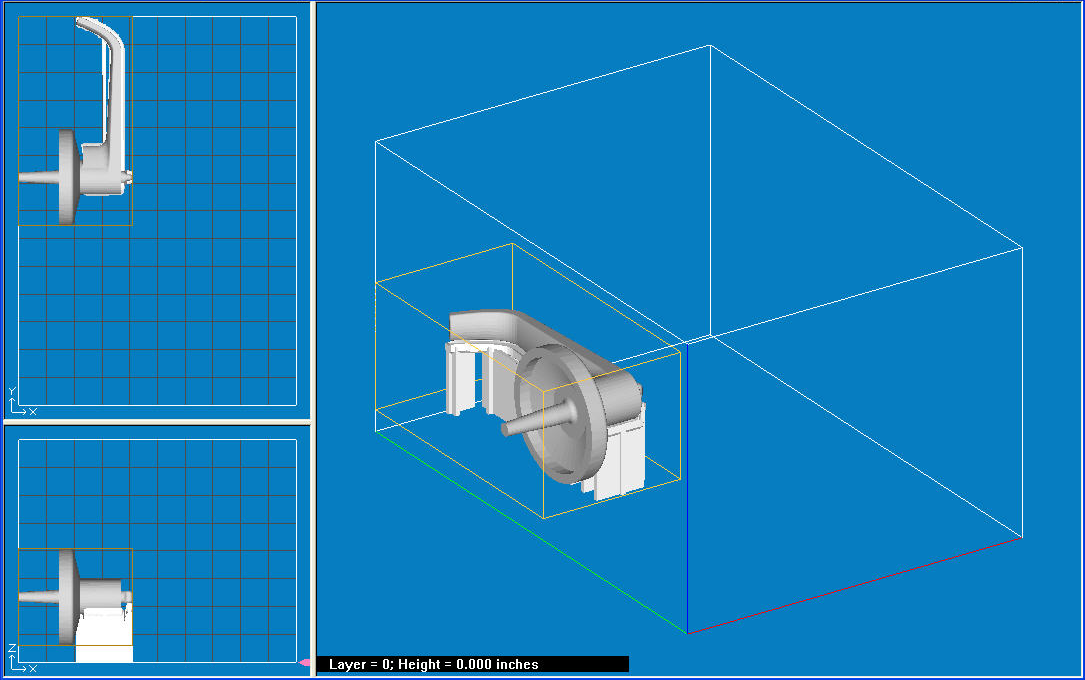Click the Z-X axis indicator in the front view

tap(21, 659)
